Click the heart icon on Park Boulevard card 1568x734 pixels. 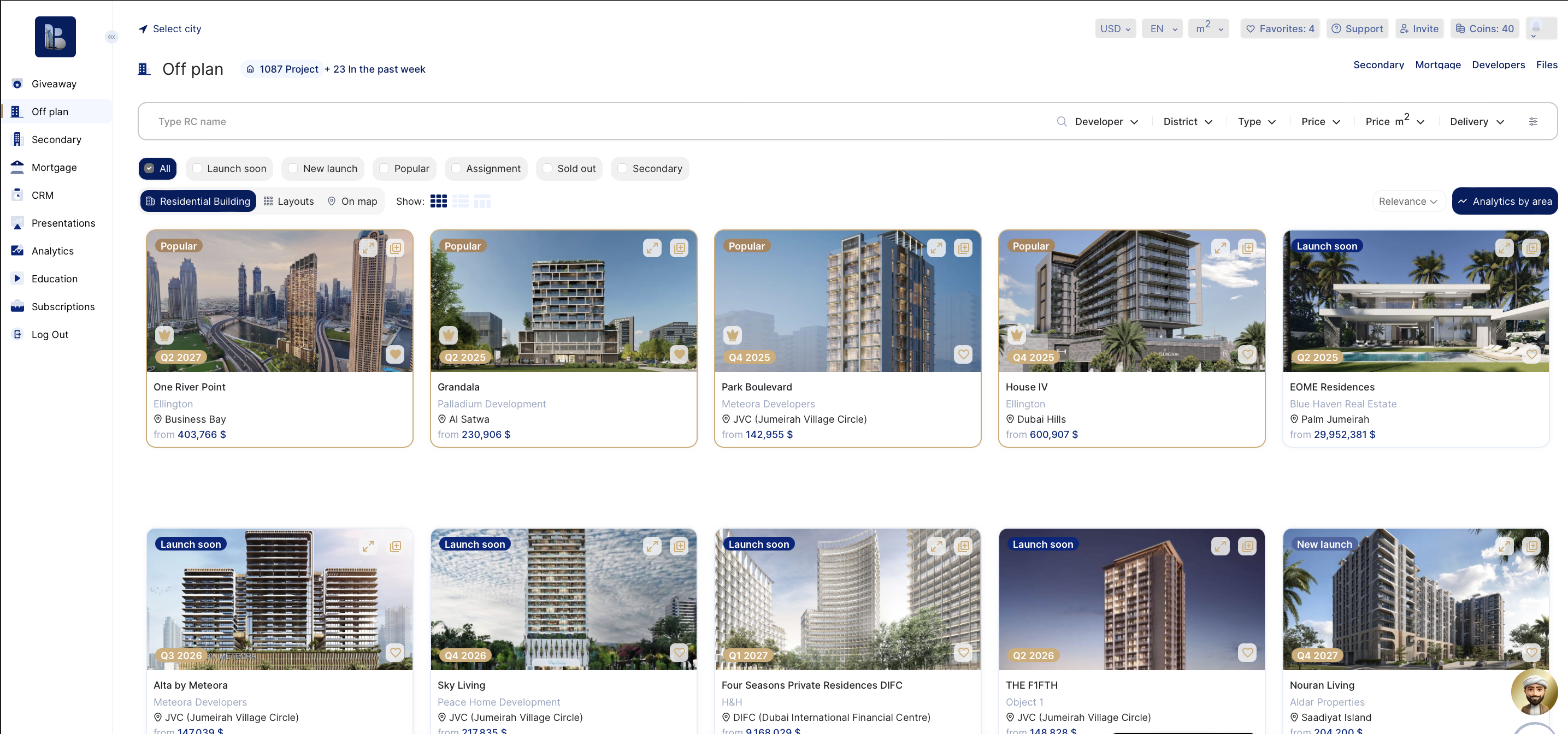tap(963, 354)
